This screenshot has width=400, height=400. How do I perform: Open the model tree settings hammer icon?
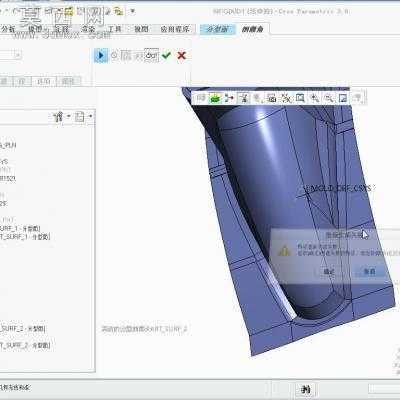pos(58,117)
